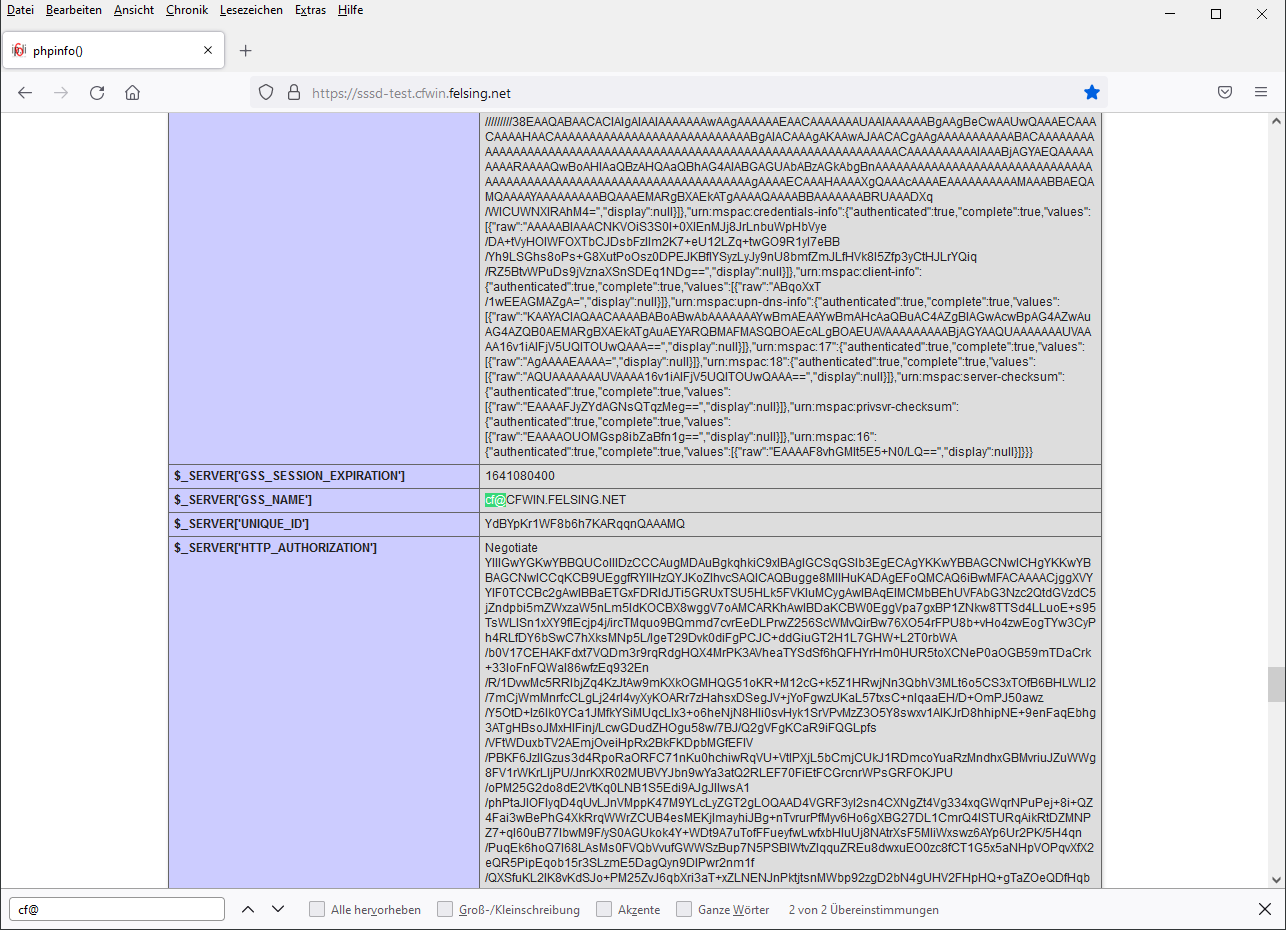Bookmark the page with the star icon
Image resolution: width=1286 pixels, height=930 pixels.
pyautogui.click(x=1092, y=92)
